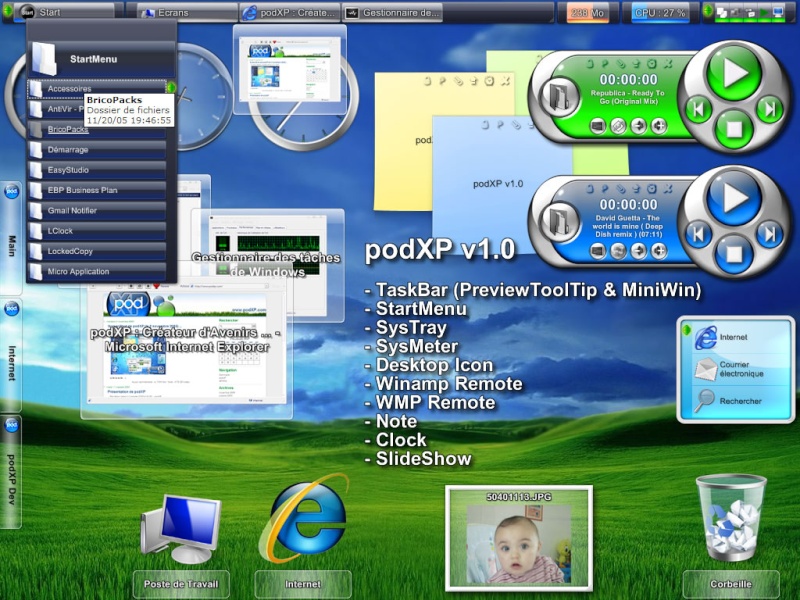Stop playback in the blue WMP remote

pyautogui.click(x=733, y=254)
